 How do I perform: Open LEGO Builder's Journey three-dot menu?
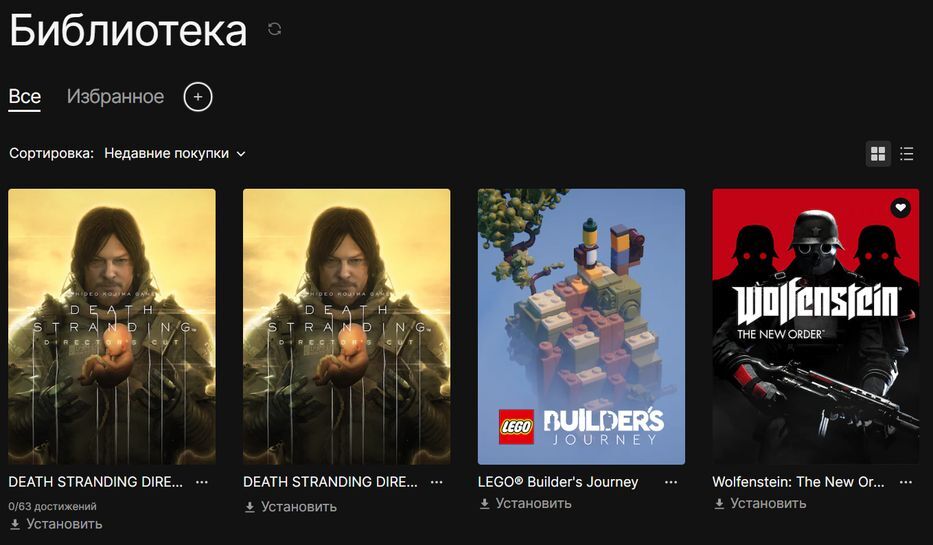pyautogui.click(x=671, y=482)
